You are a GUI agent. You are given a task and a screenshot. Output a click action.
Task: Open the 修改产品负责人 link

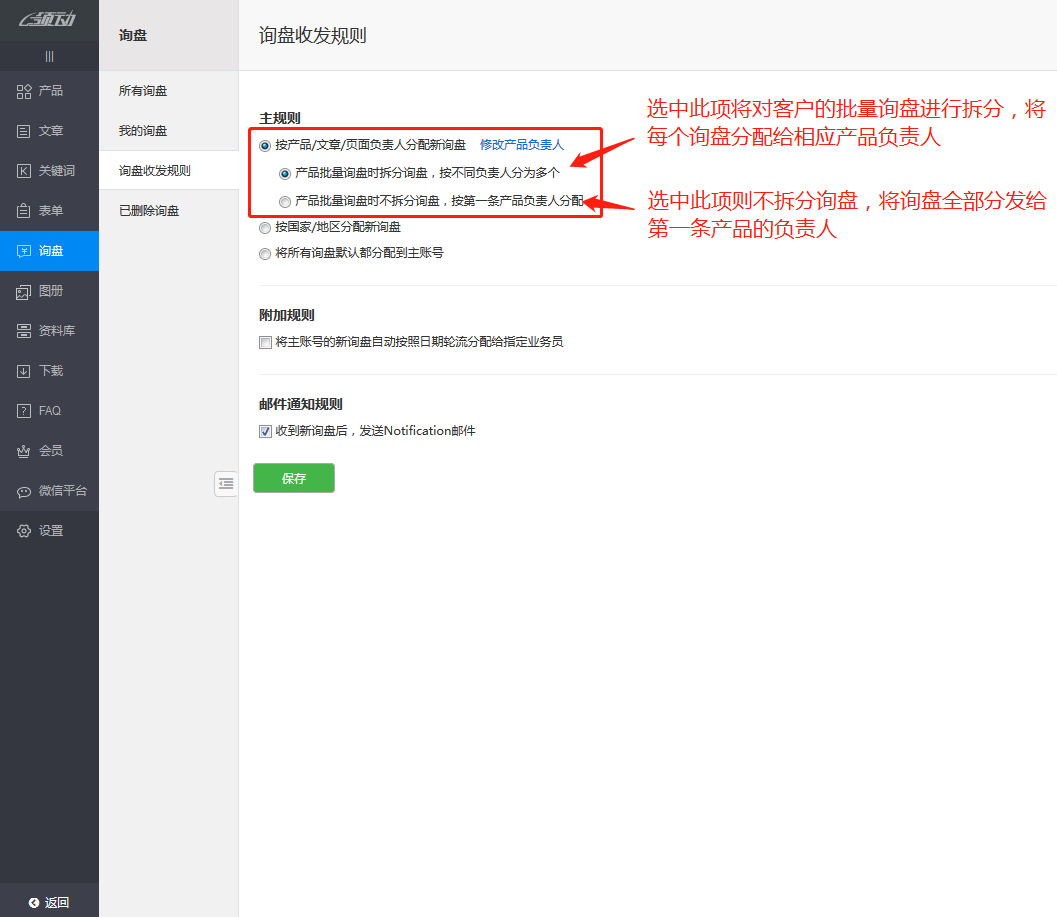524,144
